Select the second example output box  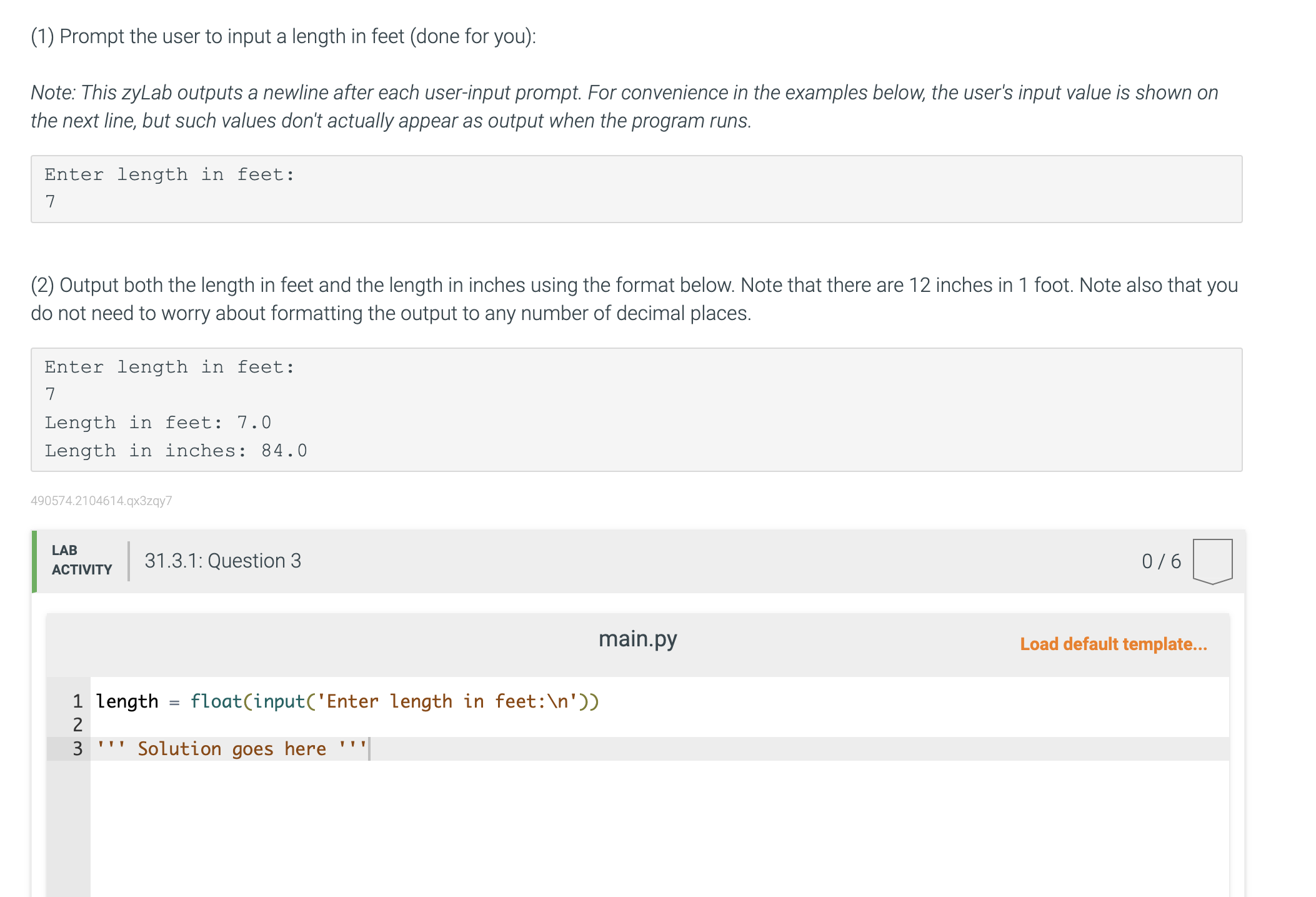pos(636,408)
